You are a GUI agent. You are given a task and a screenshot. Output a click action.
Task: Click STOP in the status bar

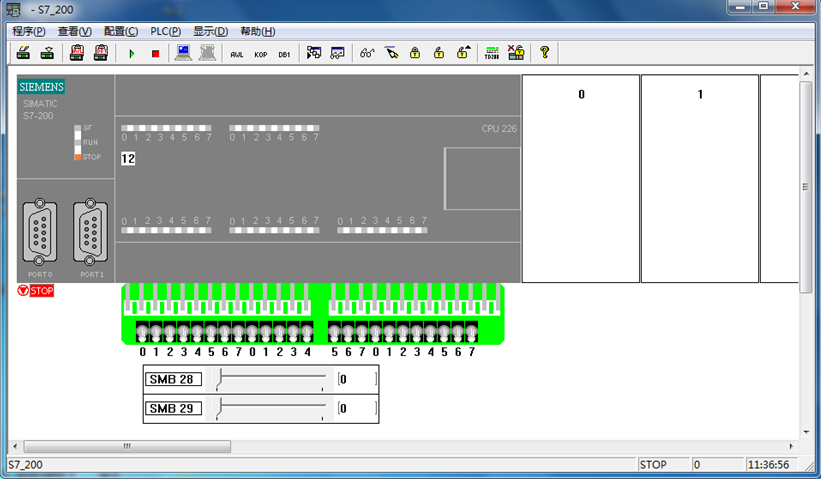pos(653,465)
